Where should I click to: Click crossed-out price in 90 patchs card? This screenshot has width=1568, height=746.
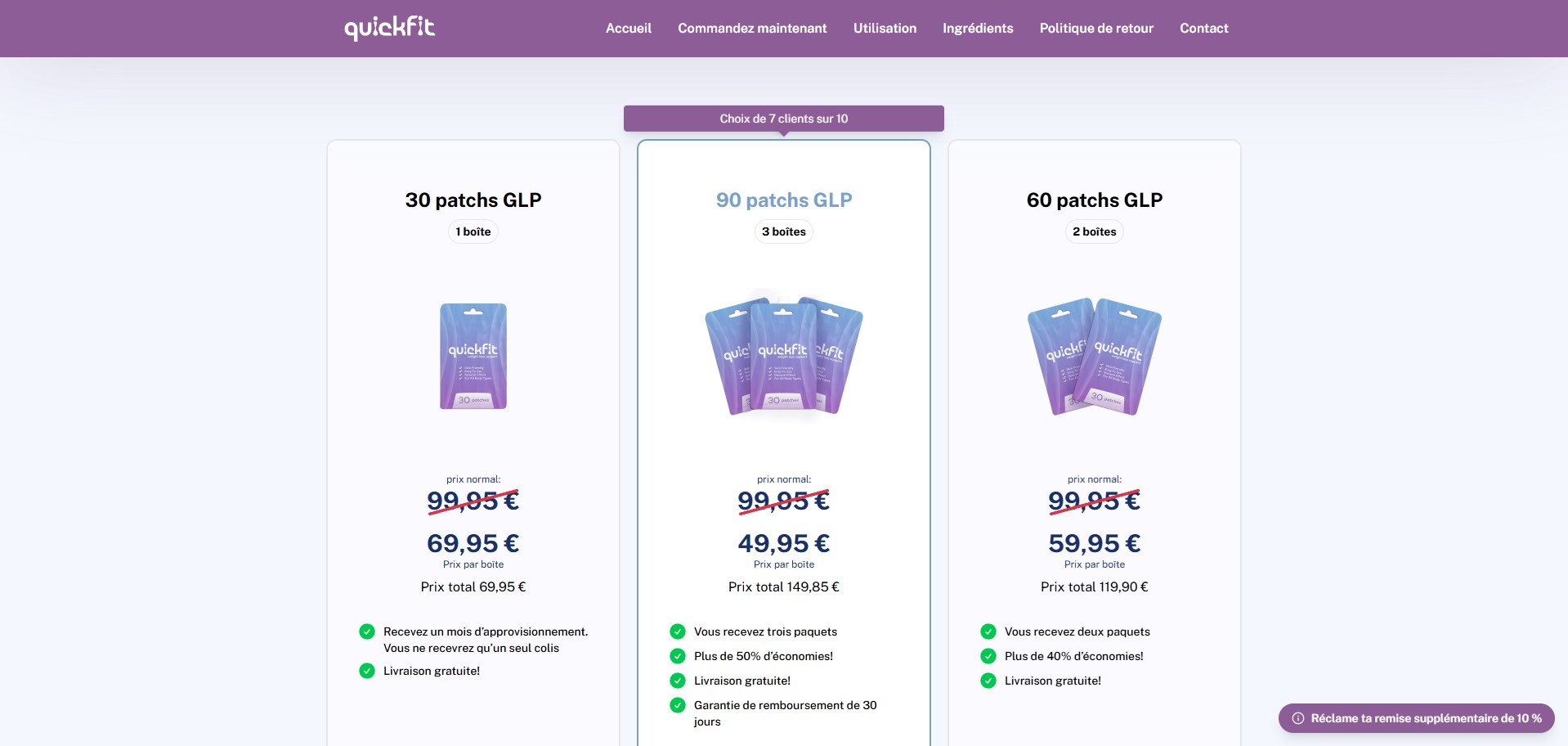point(784,501)
